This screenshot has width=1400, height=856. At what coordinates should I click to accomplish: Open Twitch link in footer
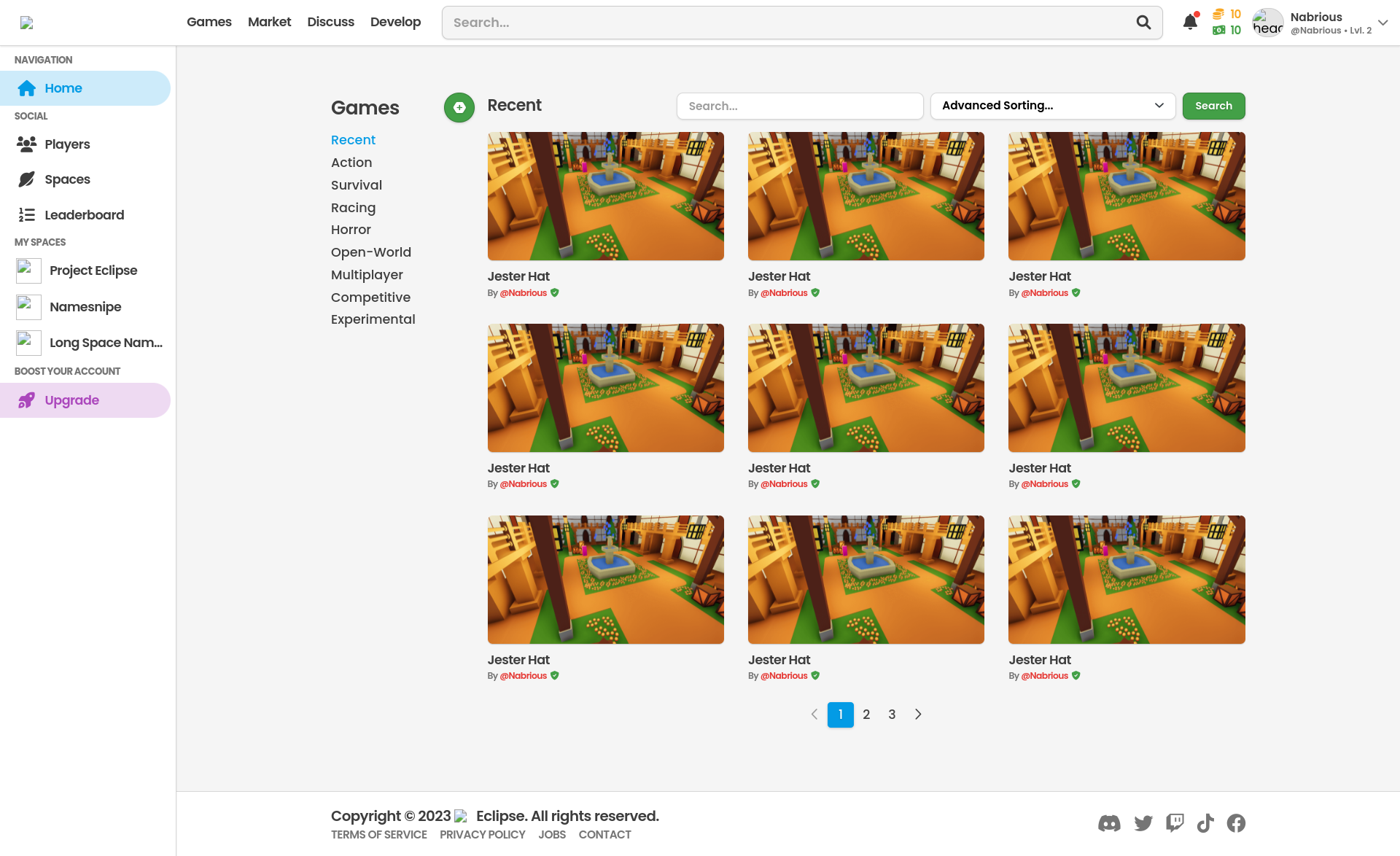pyautogui.click(x=1175, y=823)
